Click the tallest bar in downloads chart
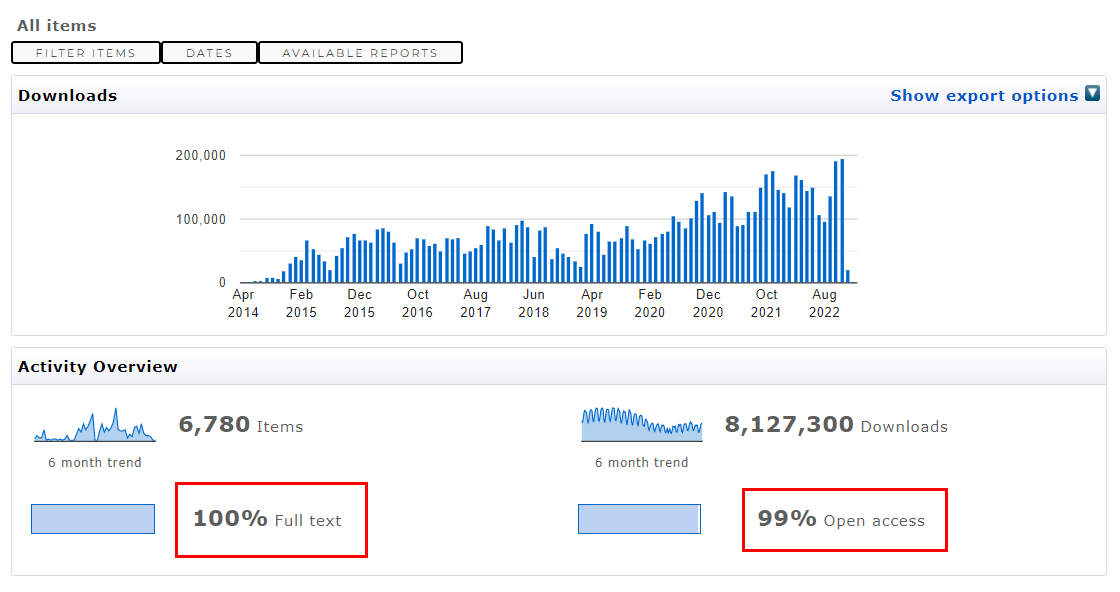 (x=842, y=221)
